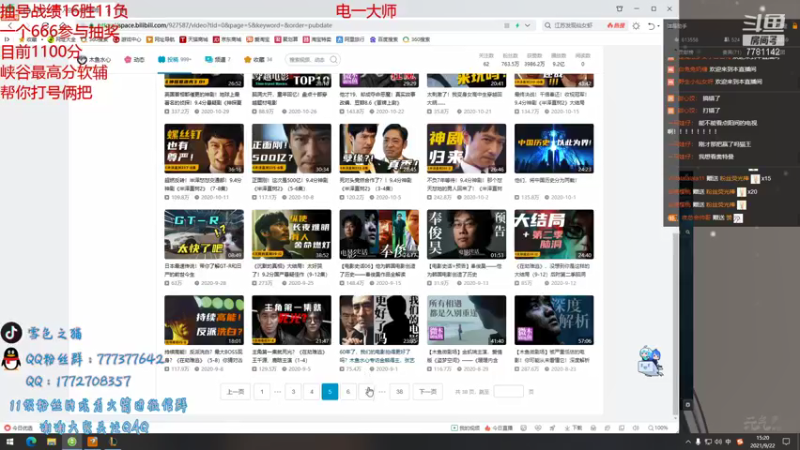This screenshot has width=800, height=450.
Task: Jump to page 3 in pagination
Action: [293, 392]
